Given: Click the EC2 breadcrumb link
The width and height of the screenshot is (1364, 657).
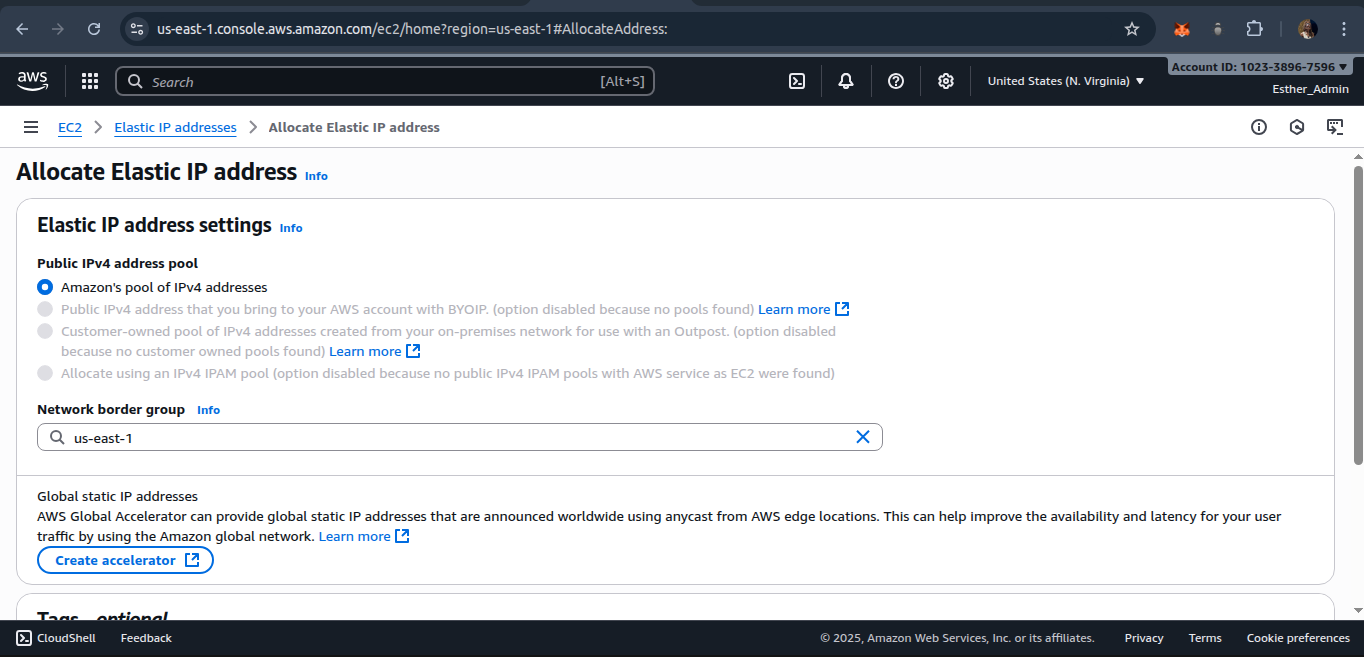Looking at the screenshot, I should click(70, 127).
